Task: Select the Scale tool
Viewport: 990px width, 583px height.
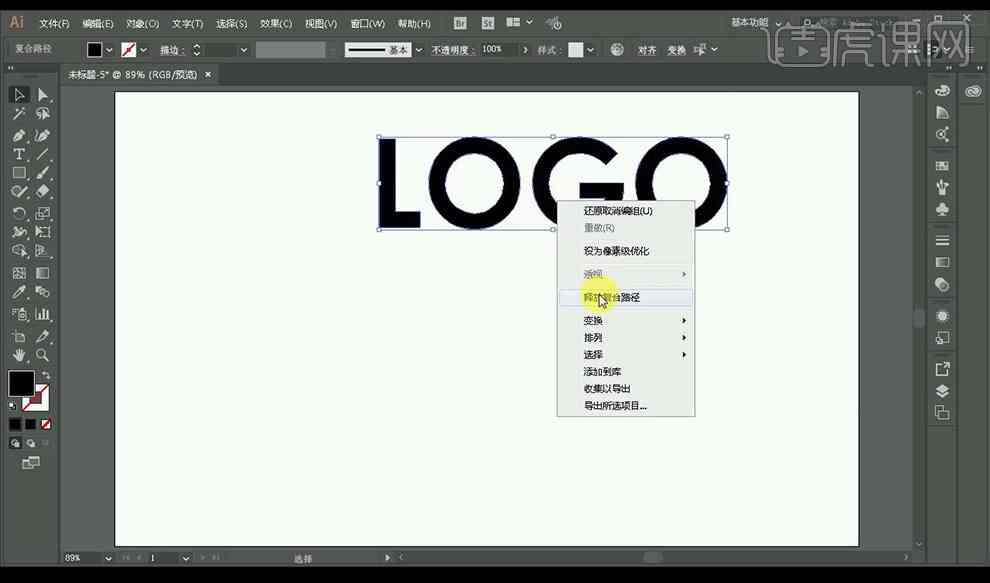Action: tap(42, 213)
